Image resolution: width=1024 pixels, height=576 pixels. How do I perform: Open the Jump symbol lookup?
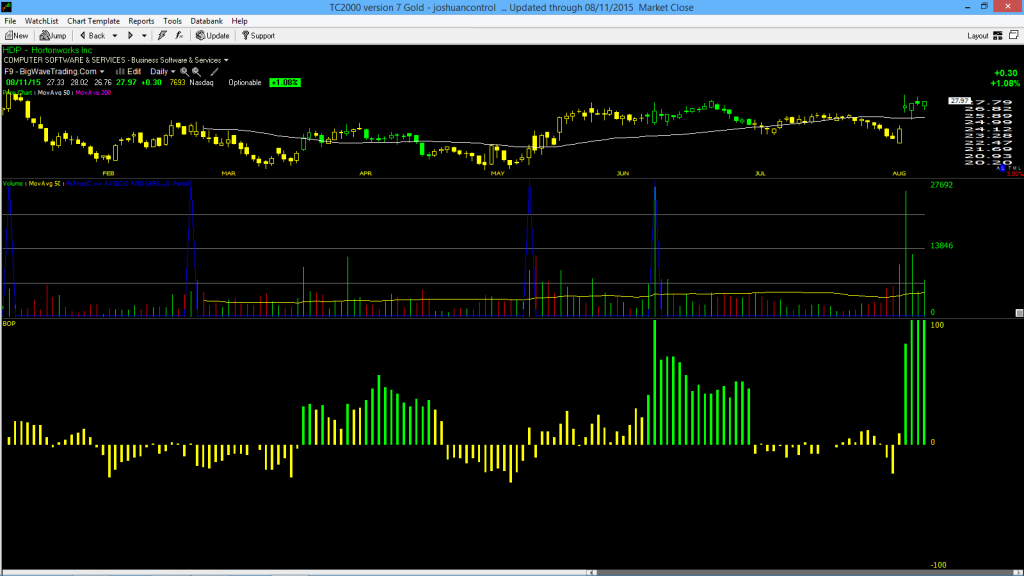pyautogui.click(x=53, y=36)
